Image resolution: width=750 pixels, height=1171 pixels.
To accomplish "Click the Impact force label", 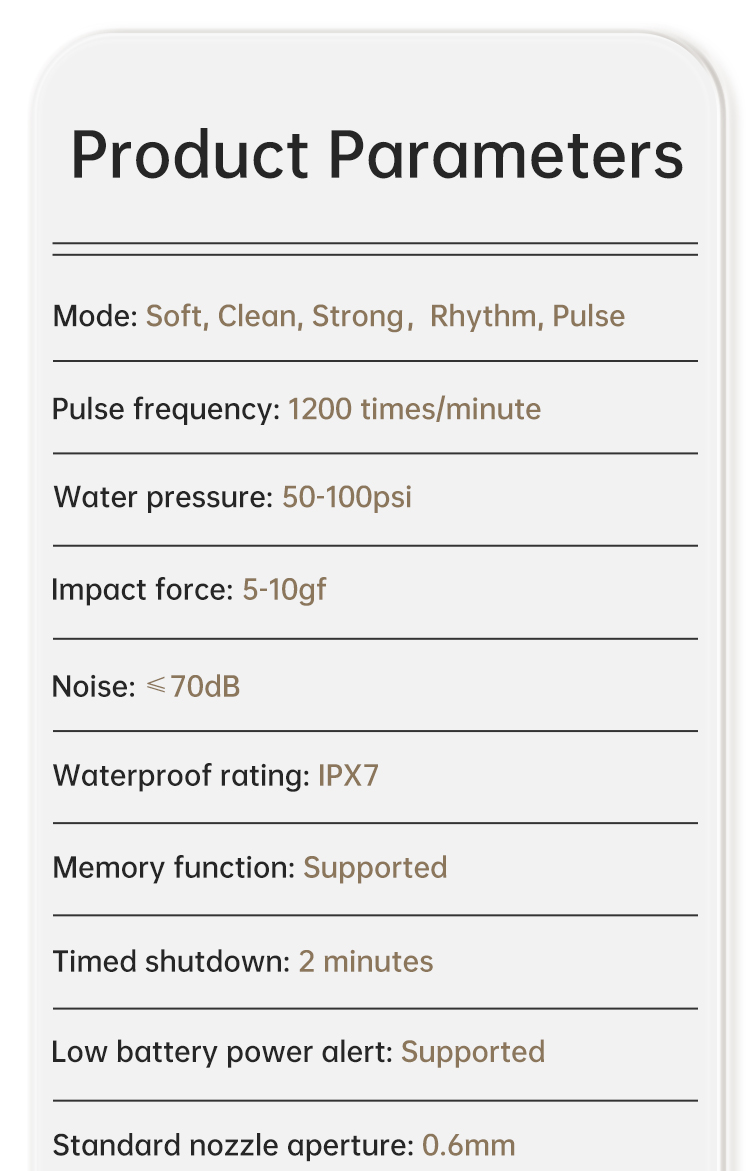I will (142, 590).
